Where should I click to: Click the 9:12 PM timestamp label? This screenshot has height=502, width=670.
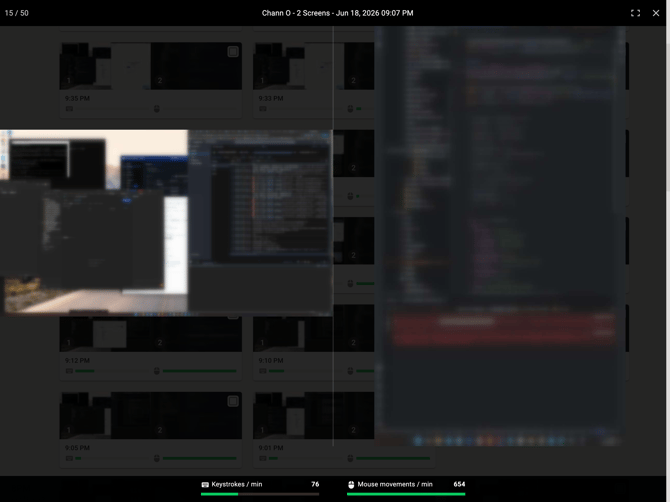(x=77, y=361)
